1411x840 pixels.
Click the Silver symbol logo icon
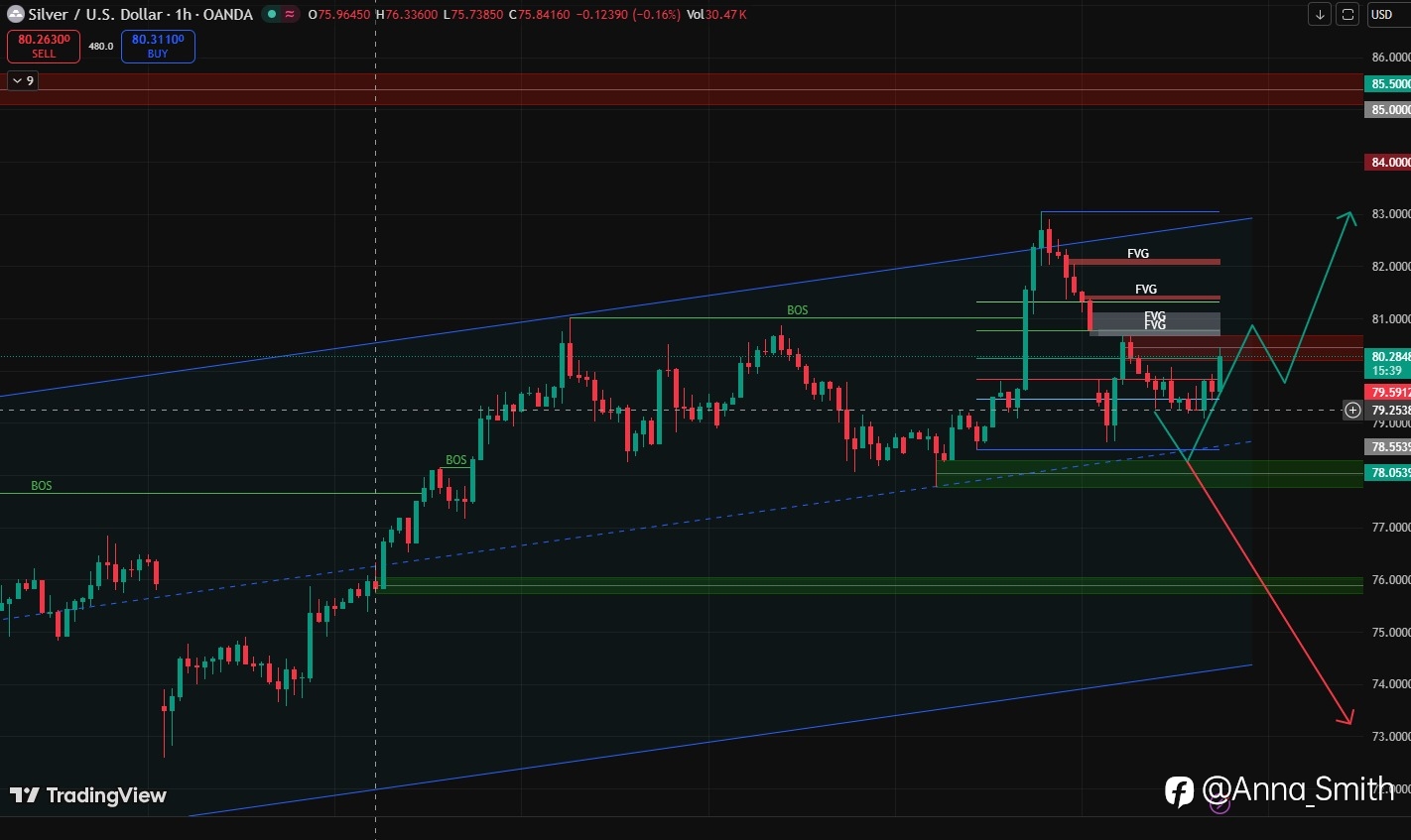[15, 14]
